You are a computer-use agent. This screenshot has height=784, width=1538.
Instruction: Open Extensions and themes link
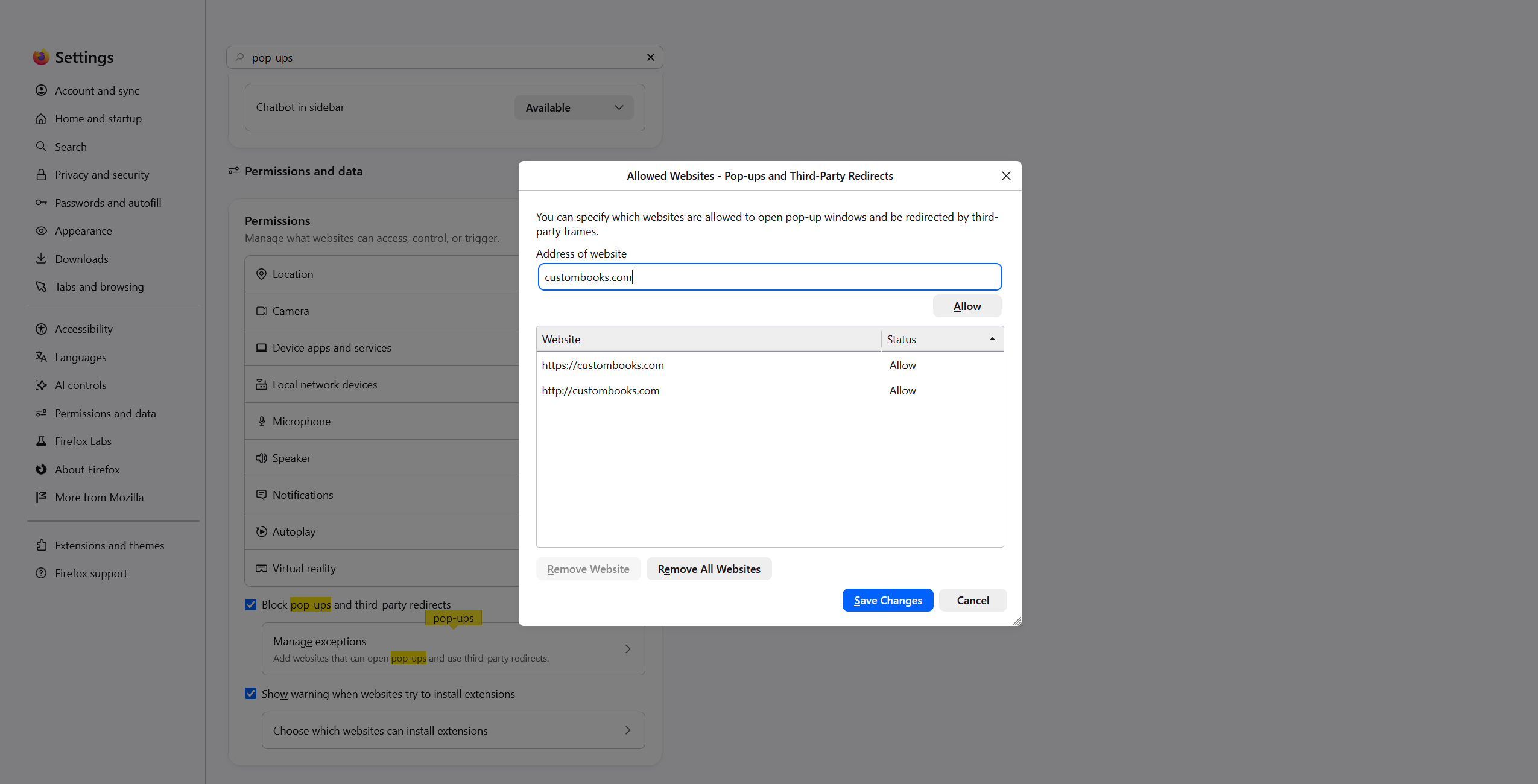(x=109, y=546)
